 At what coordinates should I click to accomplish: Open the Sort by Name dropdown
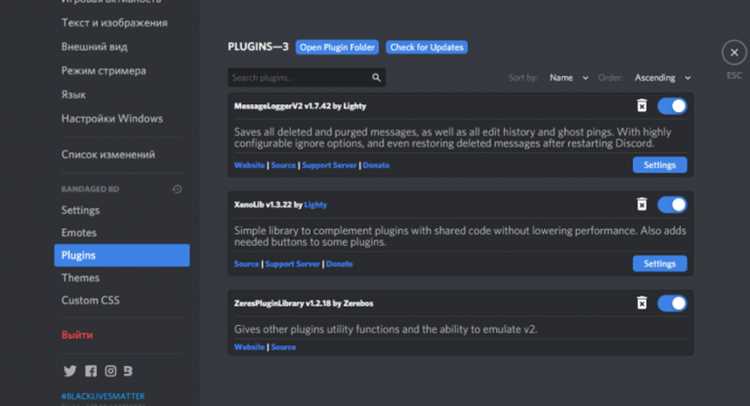click(568, 77)
